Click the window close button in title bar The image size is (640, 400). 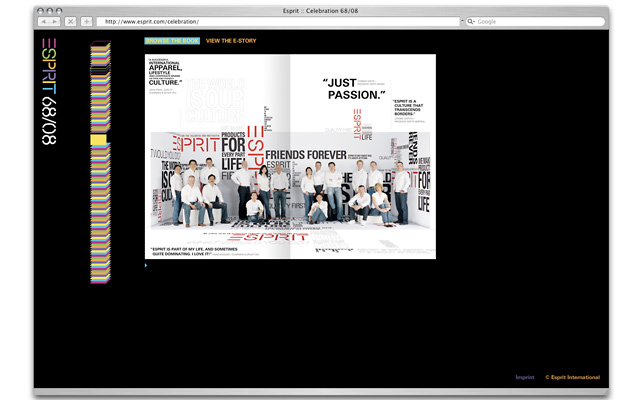40,11
